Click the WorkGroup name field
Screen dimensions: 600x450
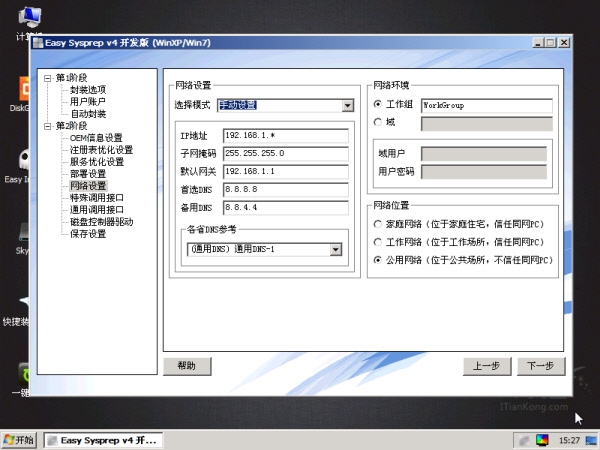(x=487, y=106)
